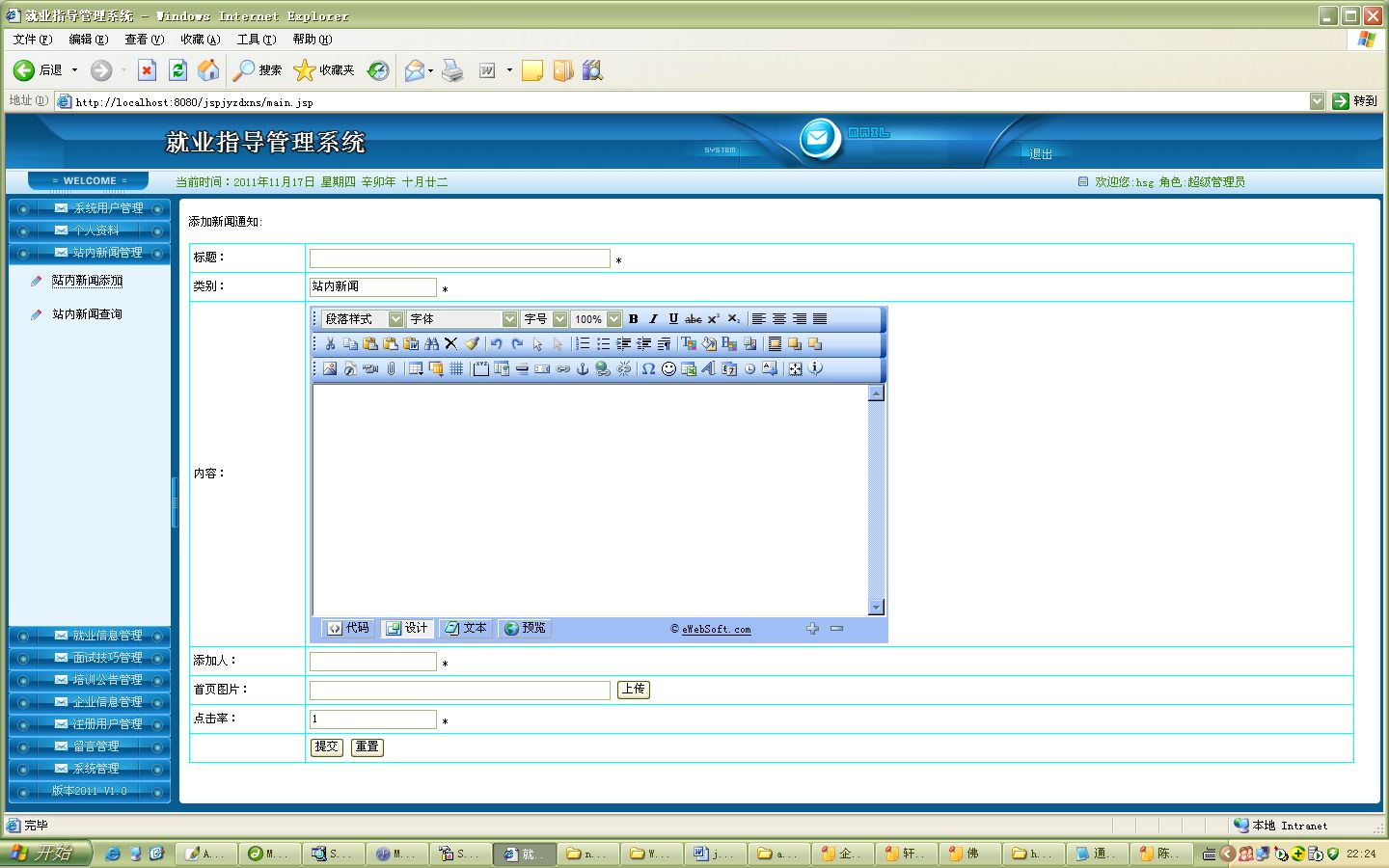Image resolution: width=1389 pixels, height=868 pixels.
Task: Redo the last editor action
Action: tap(517, 344)
